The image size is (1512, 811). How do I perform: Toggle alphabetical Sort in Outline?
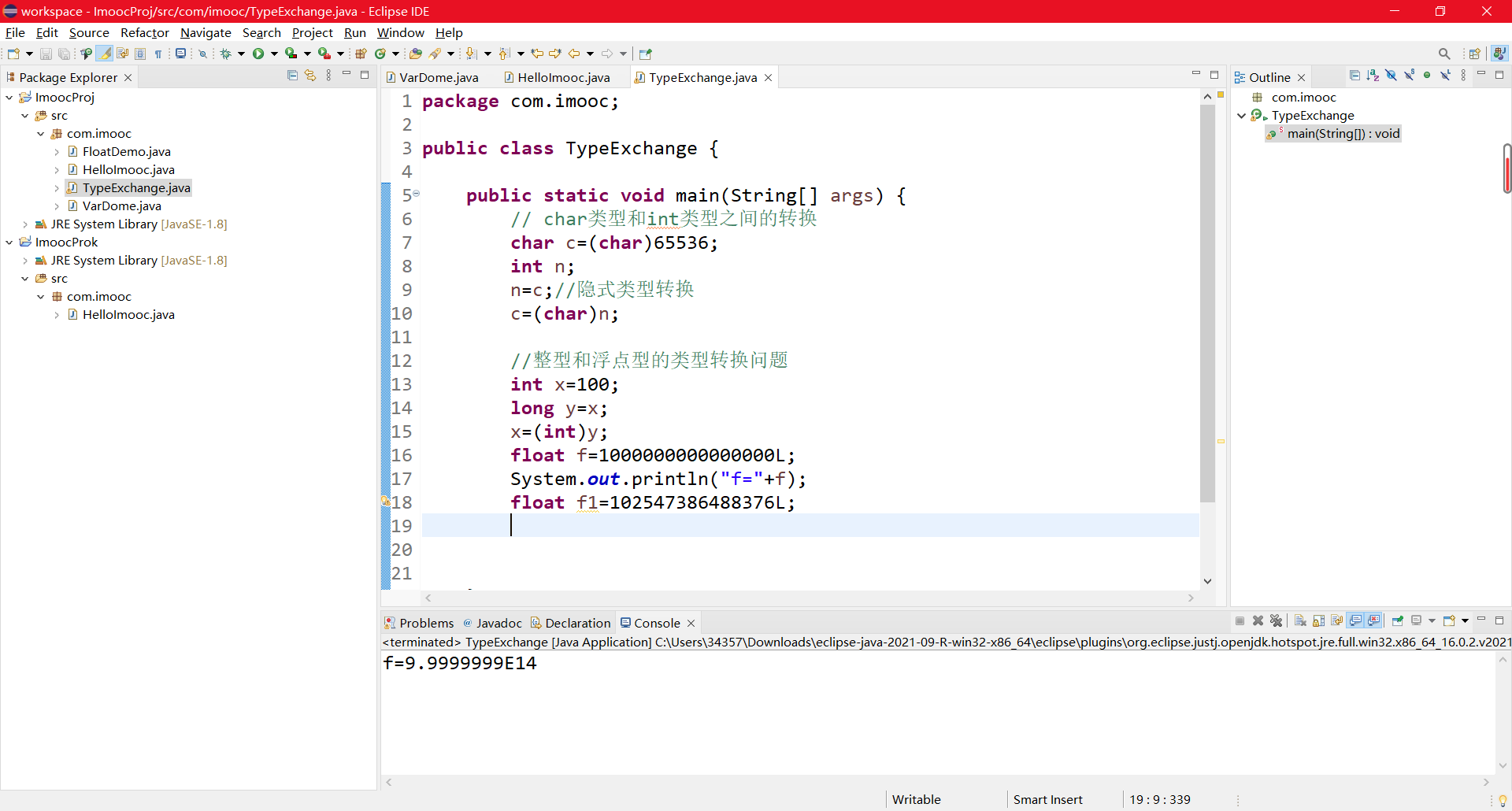click(1373, 76)
